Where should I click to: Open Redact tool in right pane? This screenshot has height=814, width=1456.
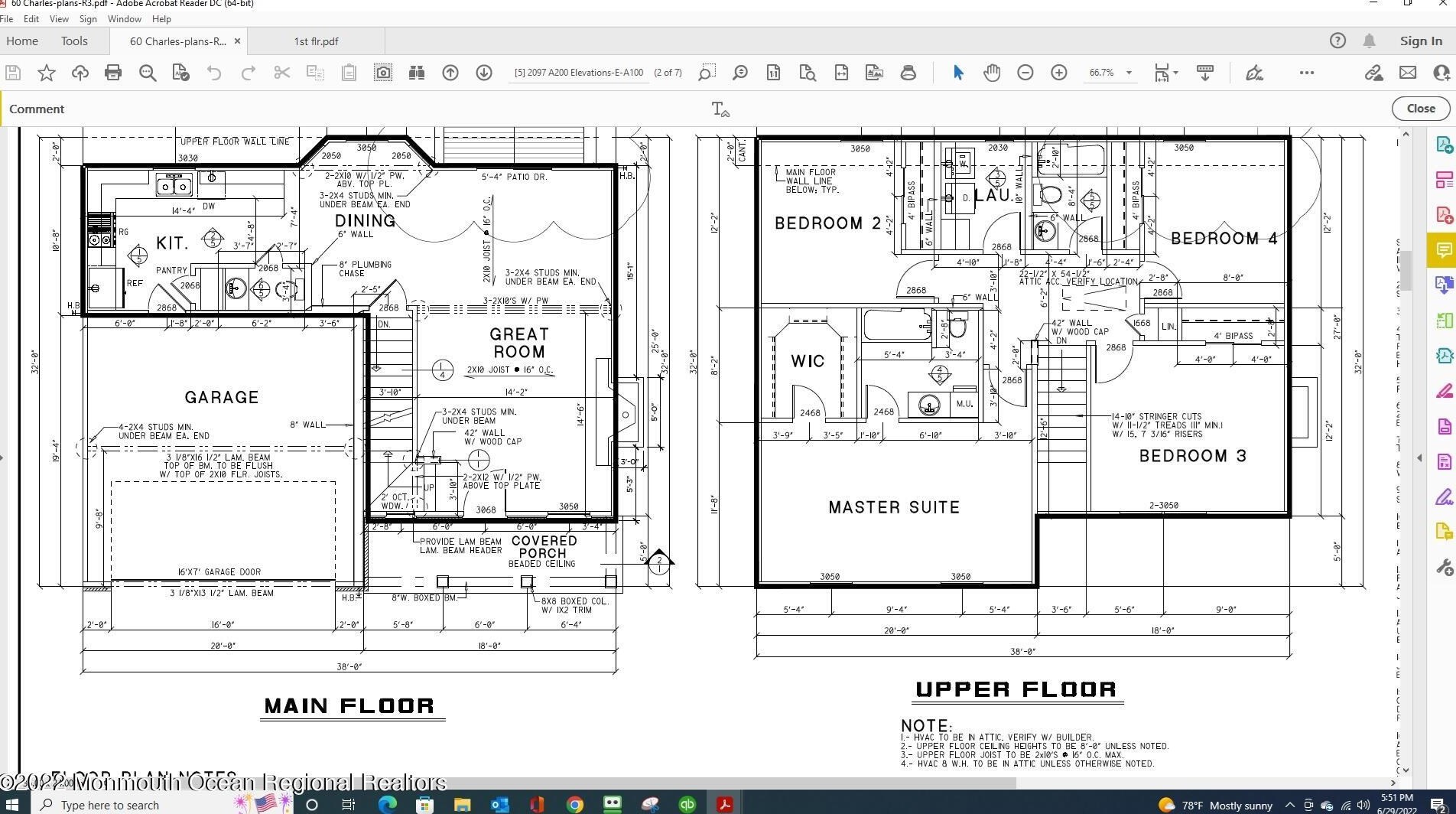(x=1444, y=391)
